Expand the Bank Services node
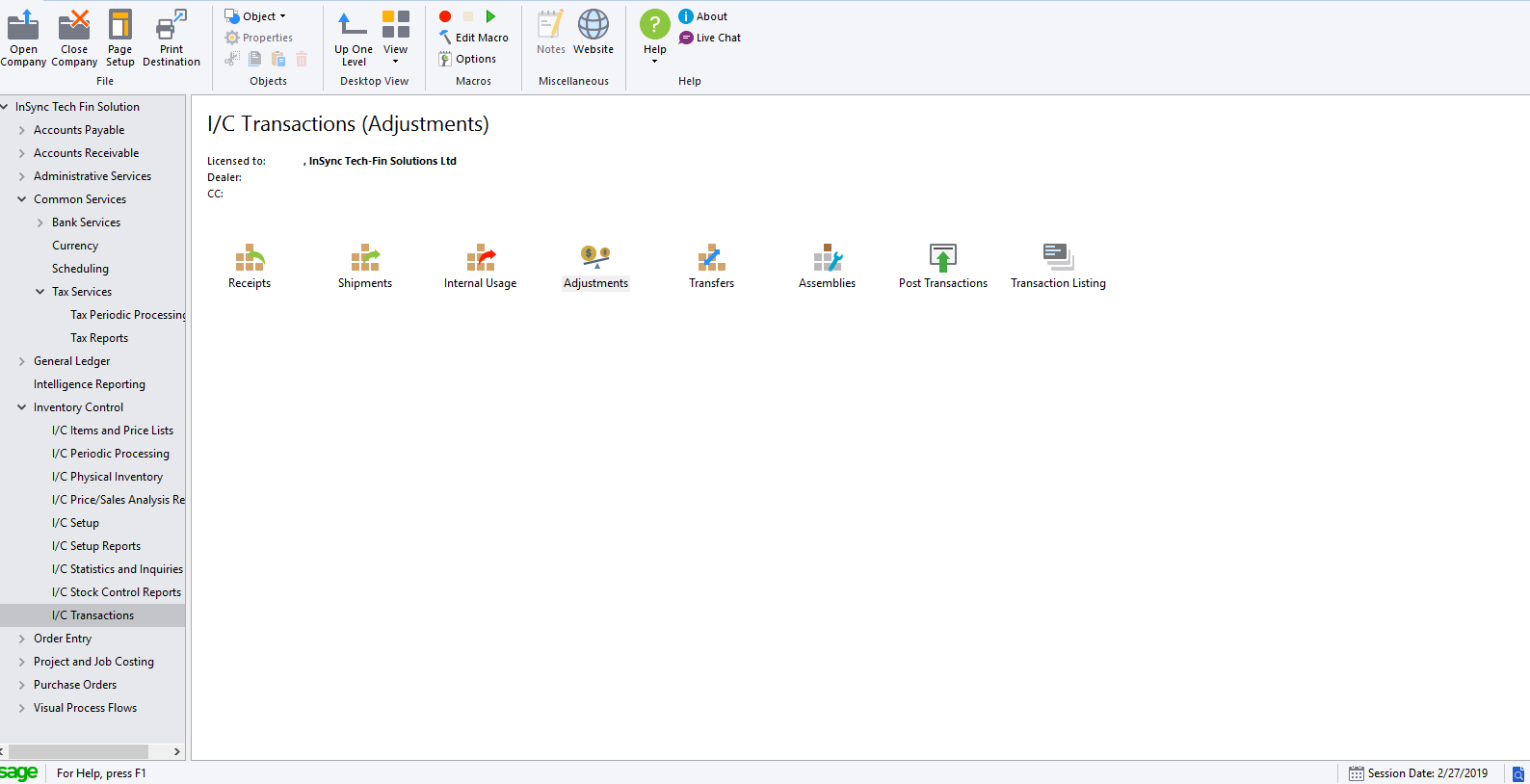This screenshot has height=784, width=1530. [x=40, y=222]
